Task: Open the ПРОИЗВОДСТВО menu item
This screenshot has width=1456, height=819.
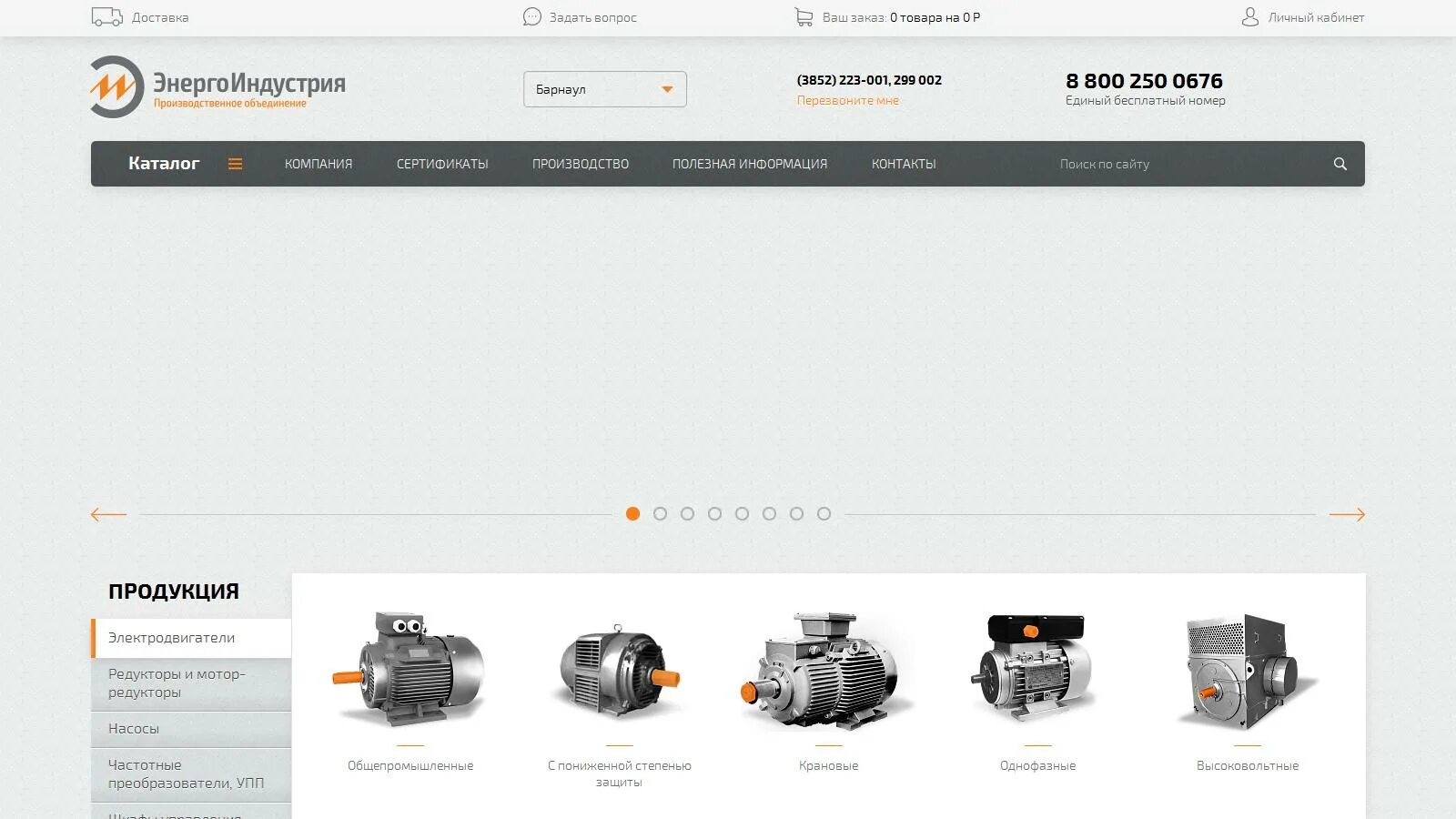Action: coord(581,164)
